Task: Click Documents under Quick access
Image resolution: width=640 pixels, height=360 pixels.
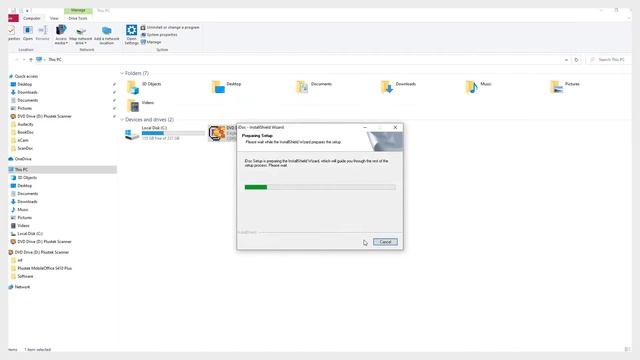Action: point(27,100)
